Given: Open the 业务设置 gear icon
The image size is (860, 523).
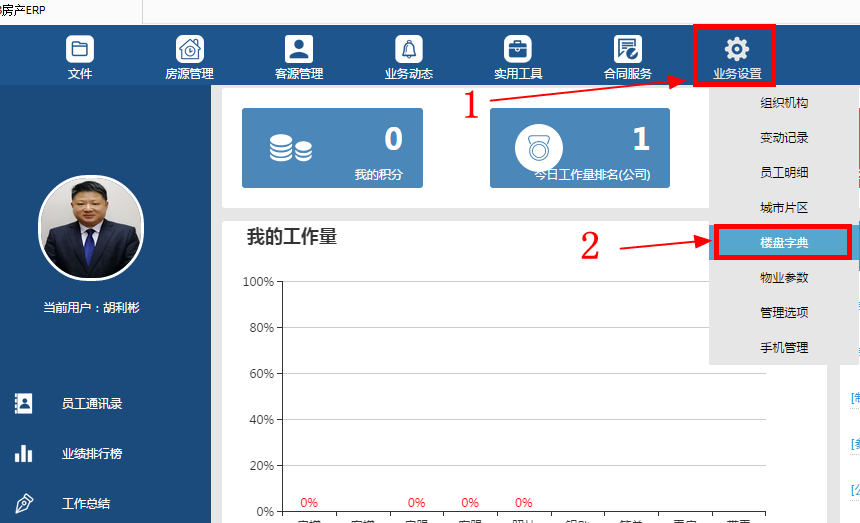Looking at the screenshot, I should point(736,49).
